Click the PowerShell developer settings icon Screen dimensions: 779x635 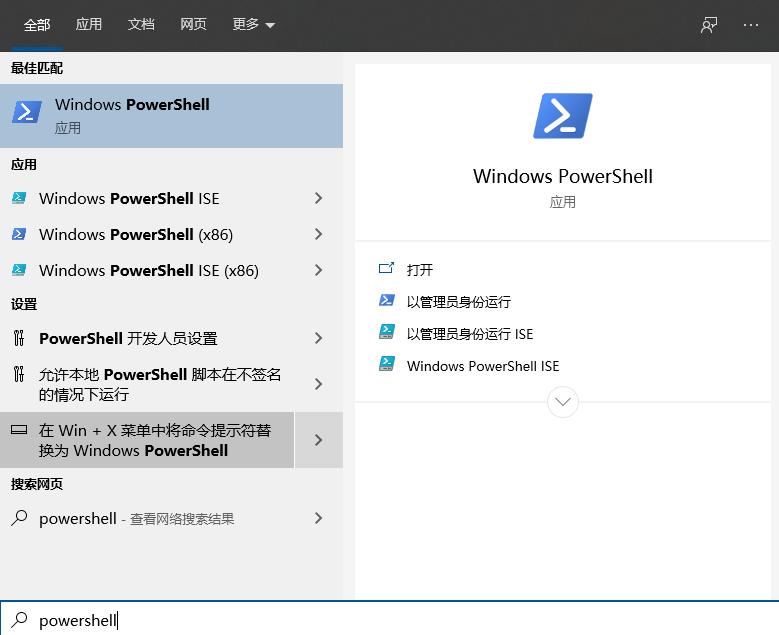[x=19, y=338]
